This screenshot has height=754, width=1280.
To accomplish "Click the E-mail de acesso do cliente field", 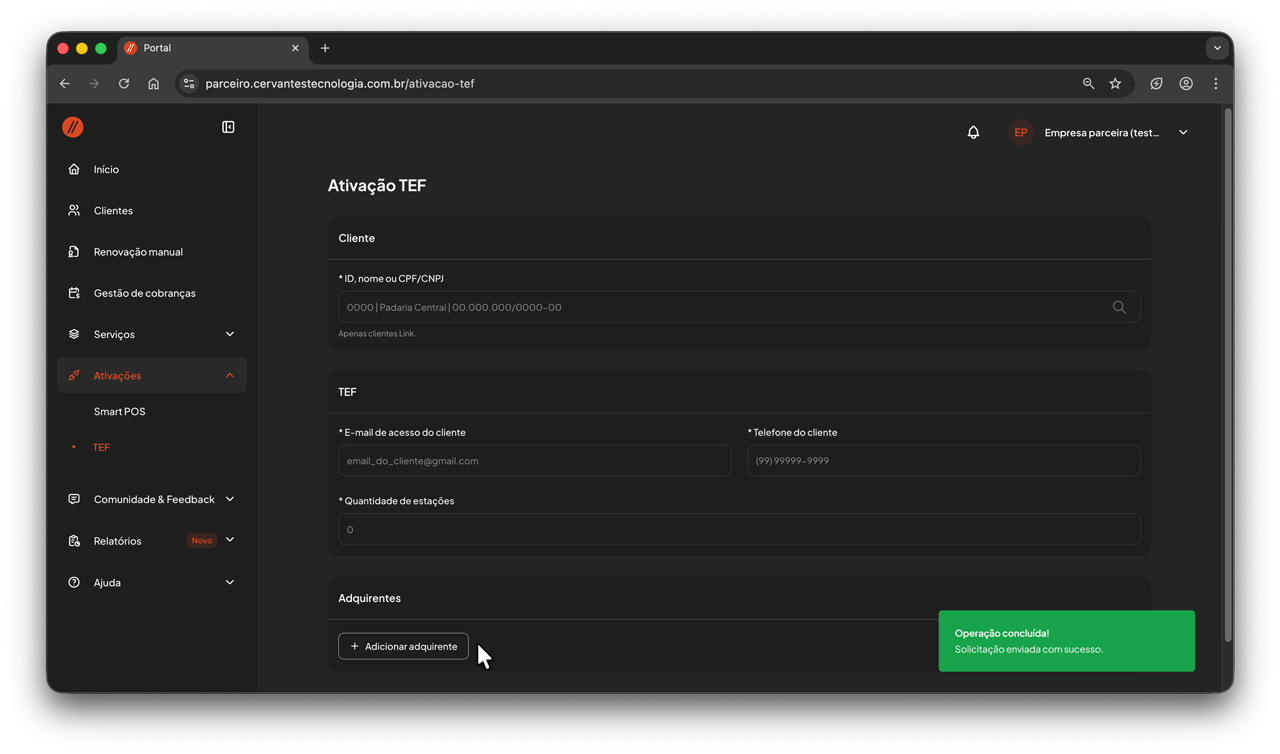I will tap(534, 461).
